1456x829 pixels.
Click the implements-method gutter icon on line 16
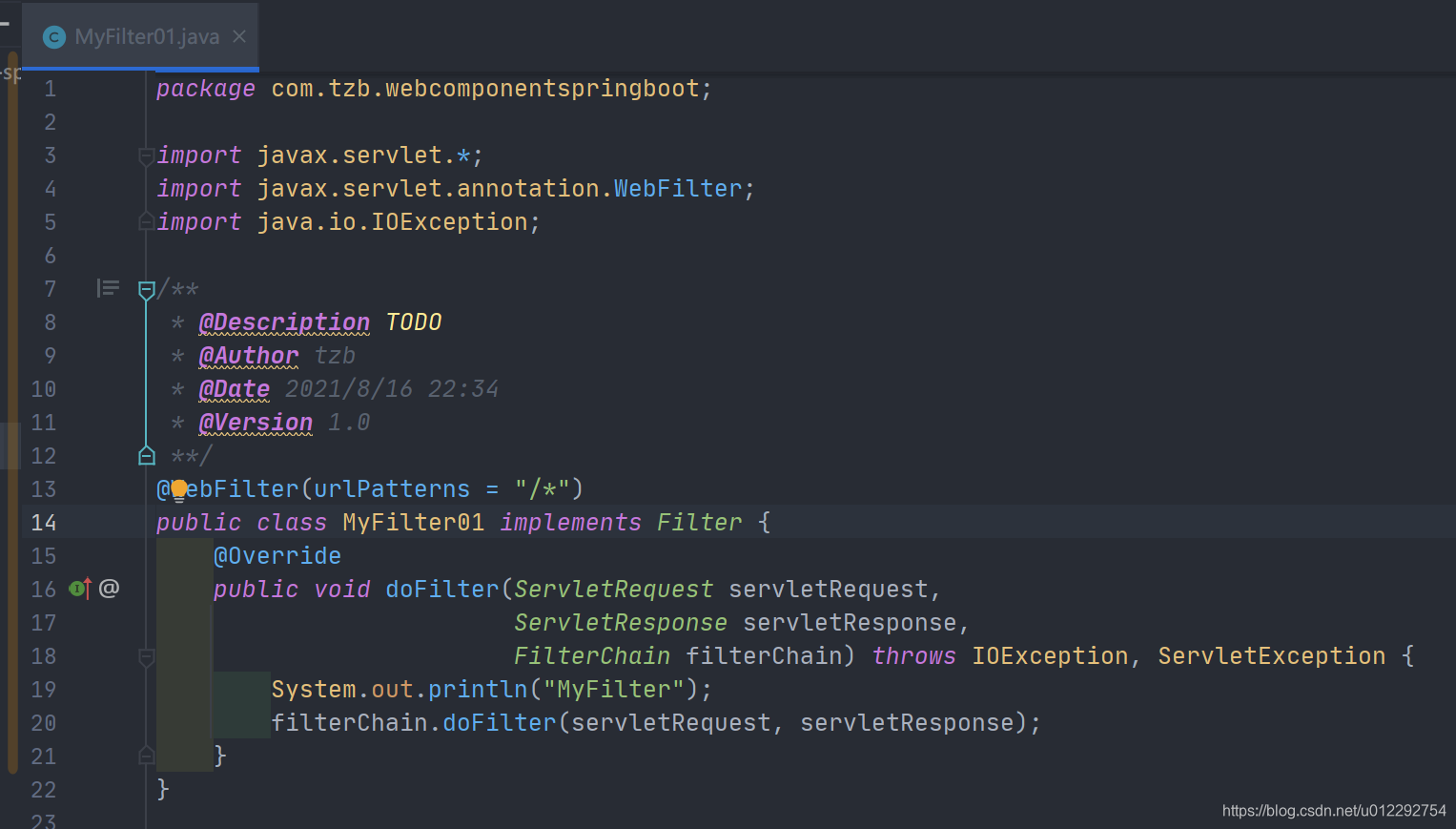(80, 589)
